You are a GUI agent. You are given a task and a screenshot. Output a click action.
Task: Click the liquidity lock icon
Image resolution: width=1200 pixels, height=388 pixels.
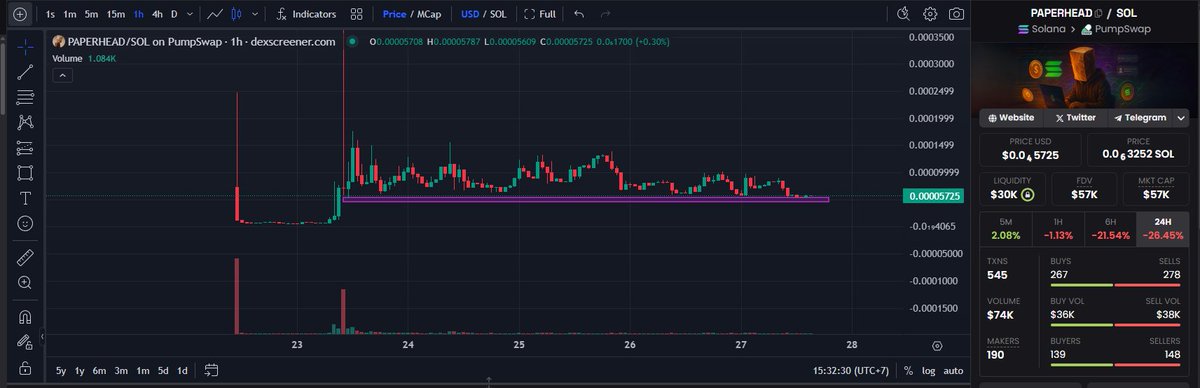(1027, 194)
